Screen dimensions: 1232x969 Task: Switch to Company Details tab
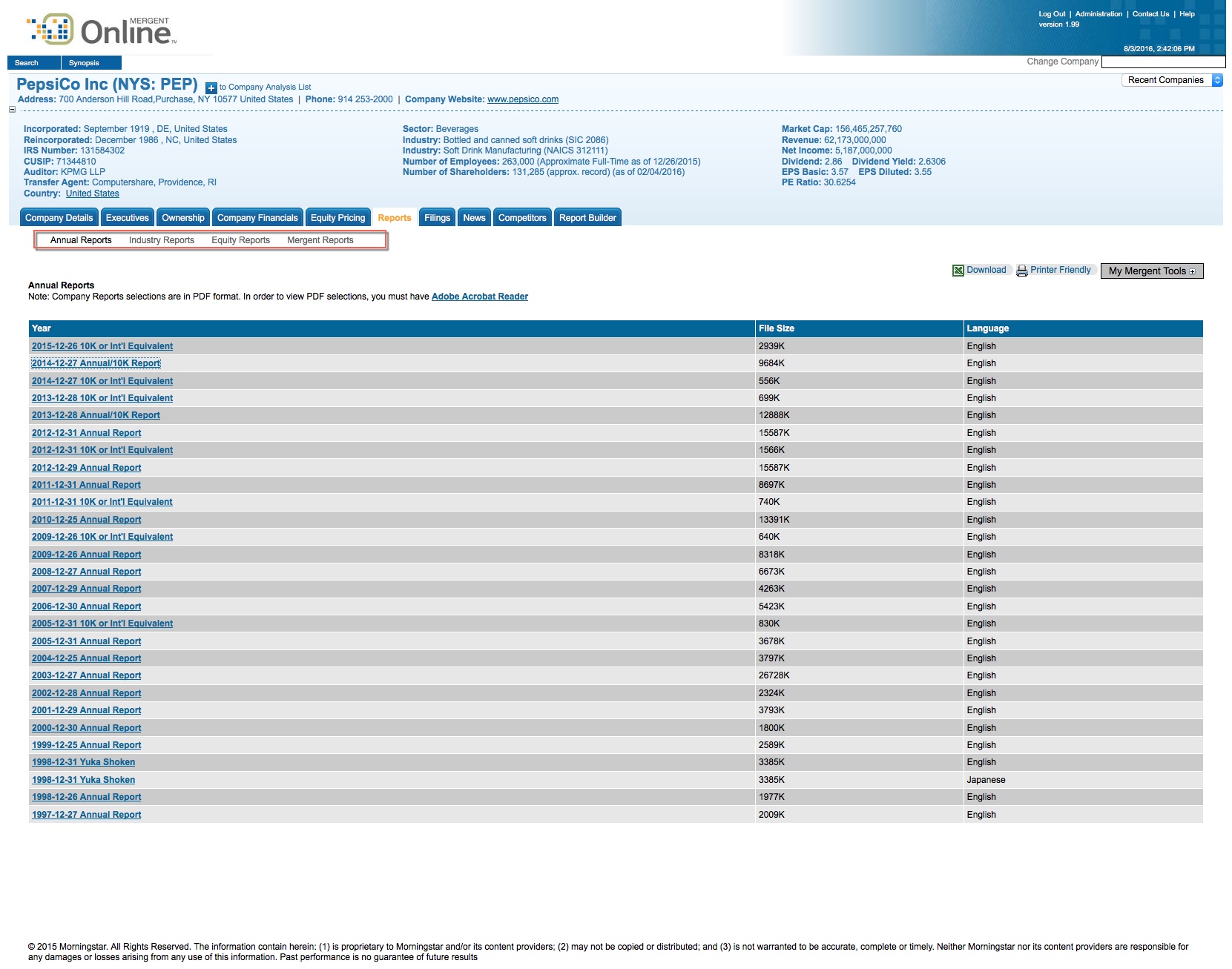(59, 218)
